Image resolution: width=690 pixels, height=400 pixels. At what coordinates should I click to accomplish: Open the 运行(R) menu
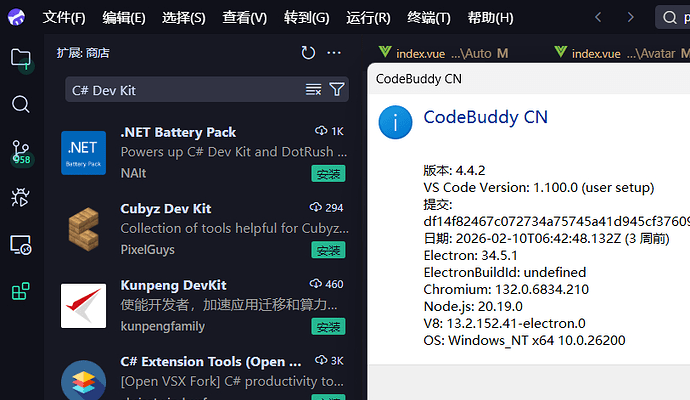(368, 18)
